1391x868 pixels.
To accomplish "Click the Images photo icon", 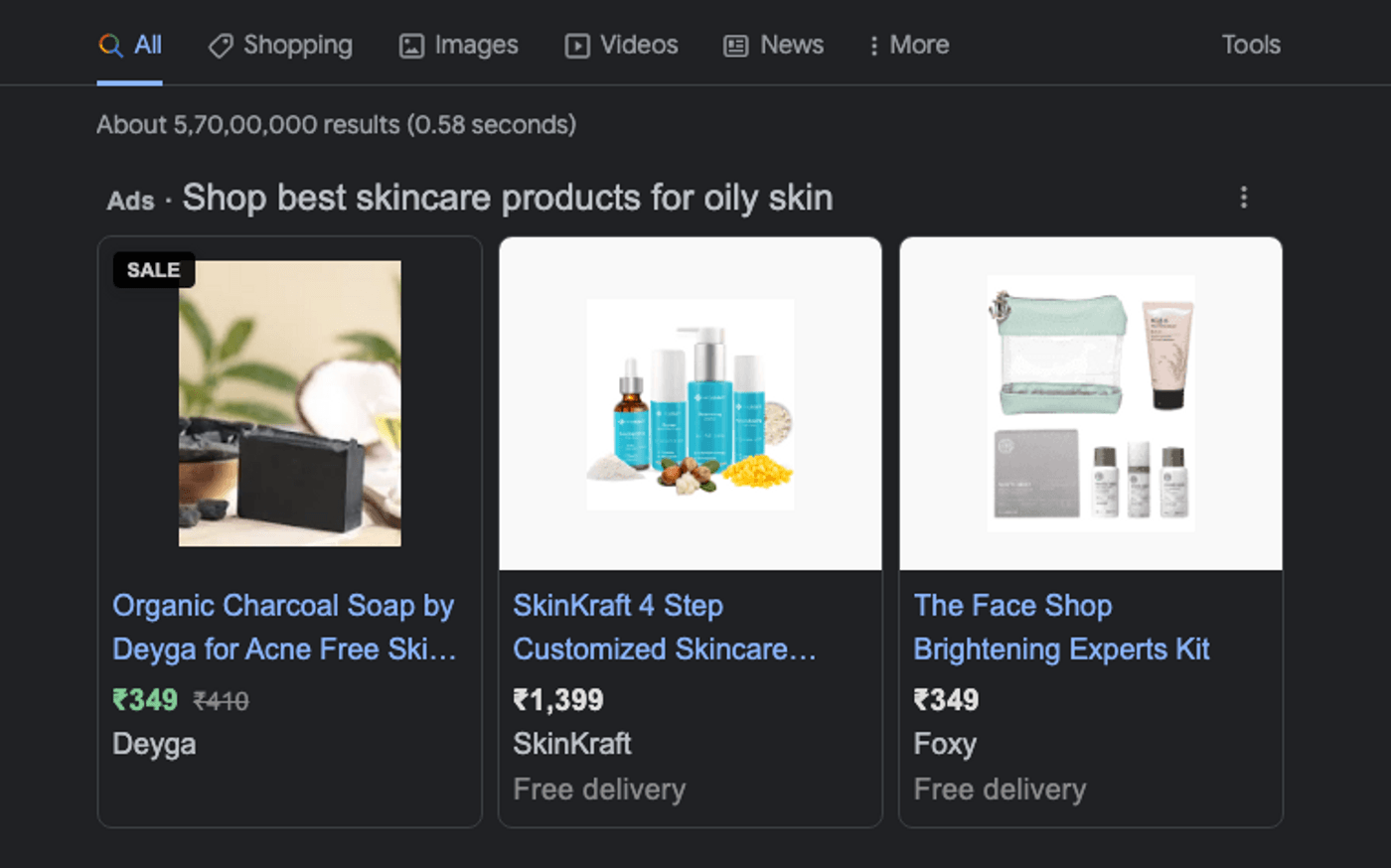I will pyautogui.click(x=411, y=45).
